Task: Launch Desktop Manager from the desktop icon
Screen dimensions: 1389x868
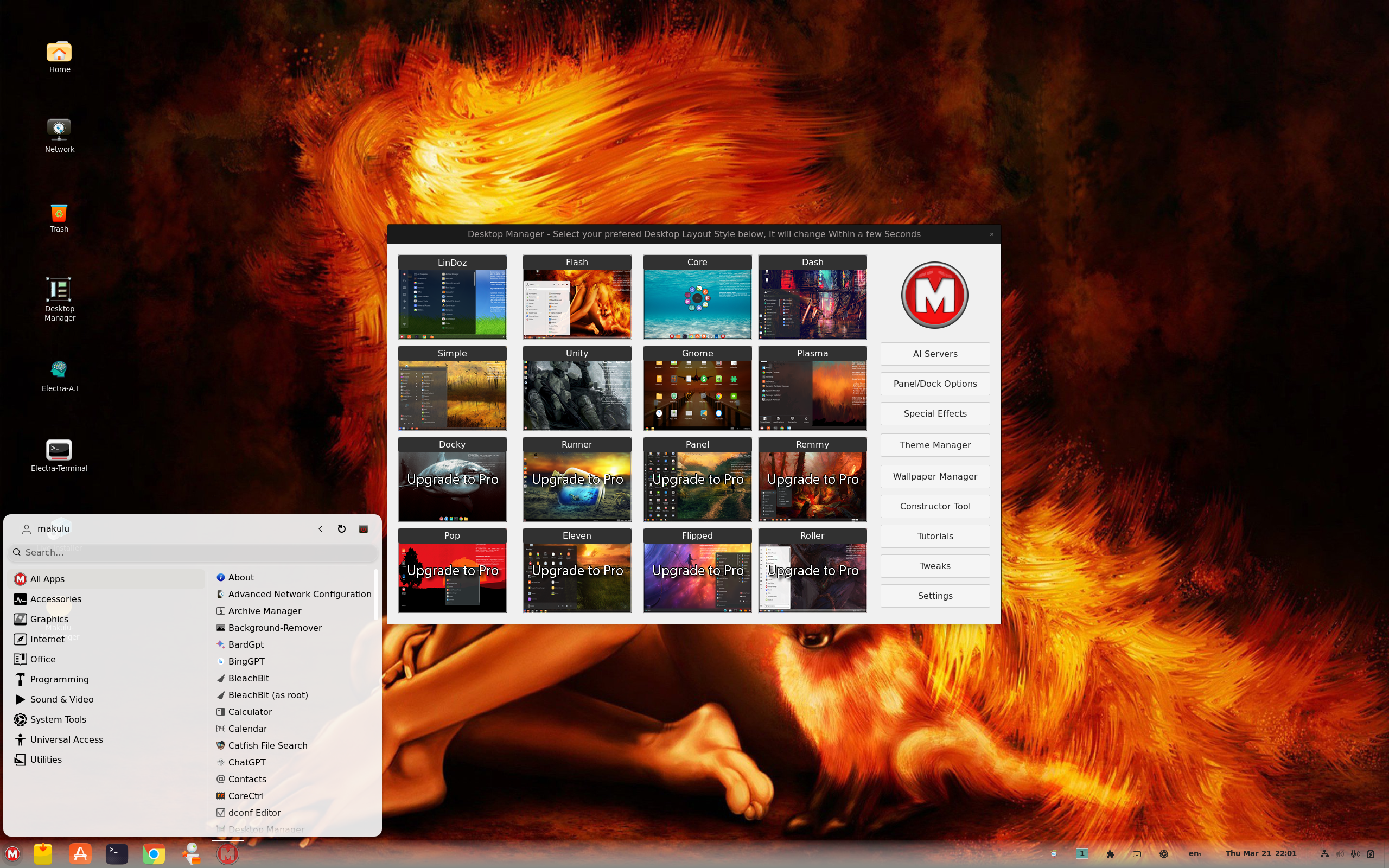Action: [59, 298]
